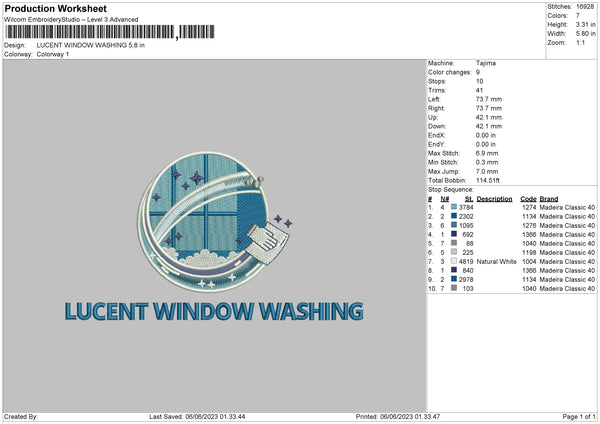Click the Code column header

tap(528, 199)
